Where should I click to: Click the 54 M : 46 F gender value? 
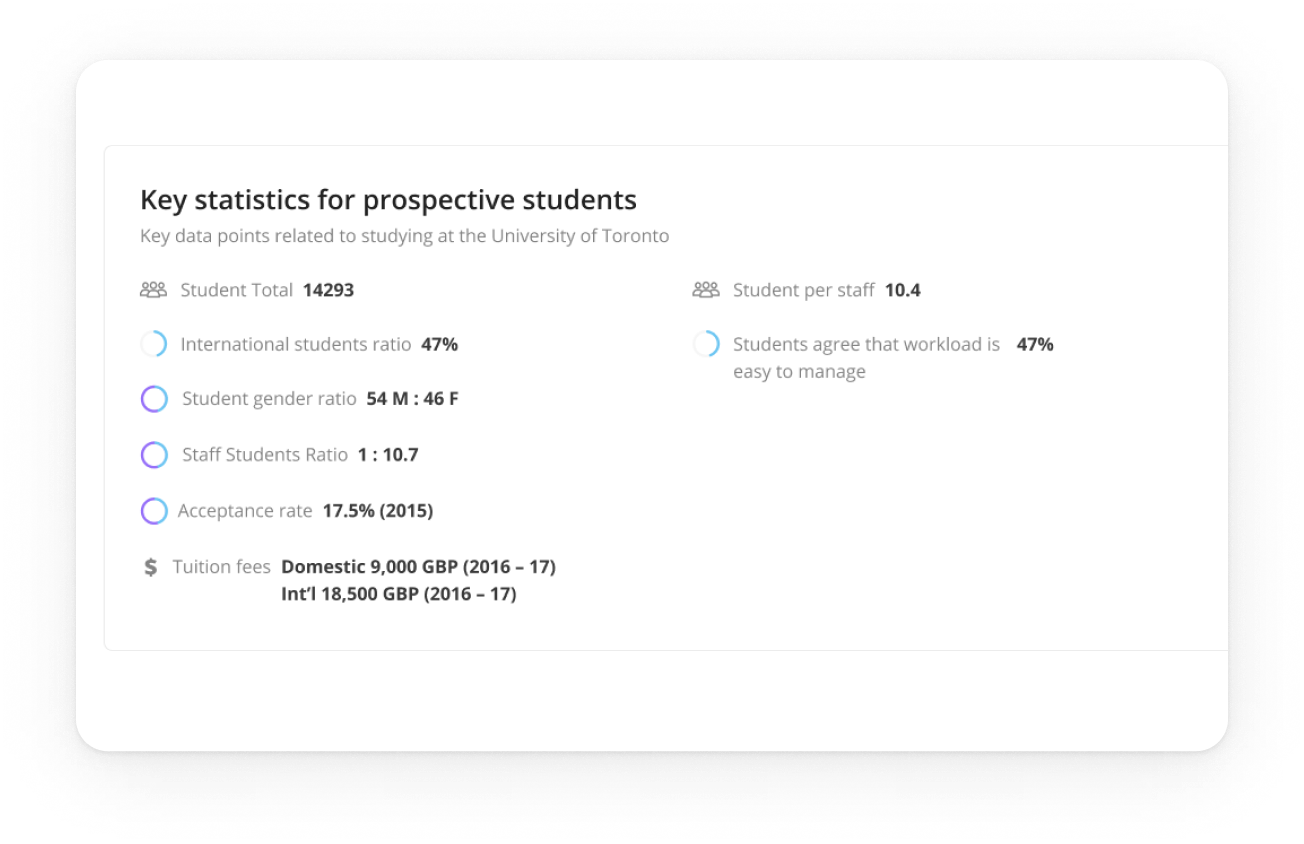click(412, 398)
